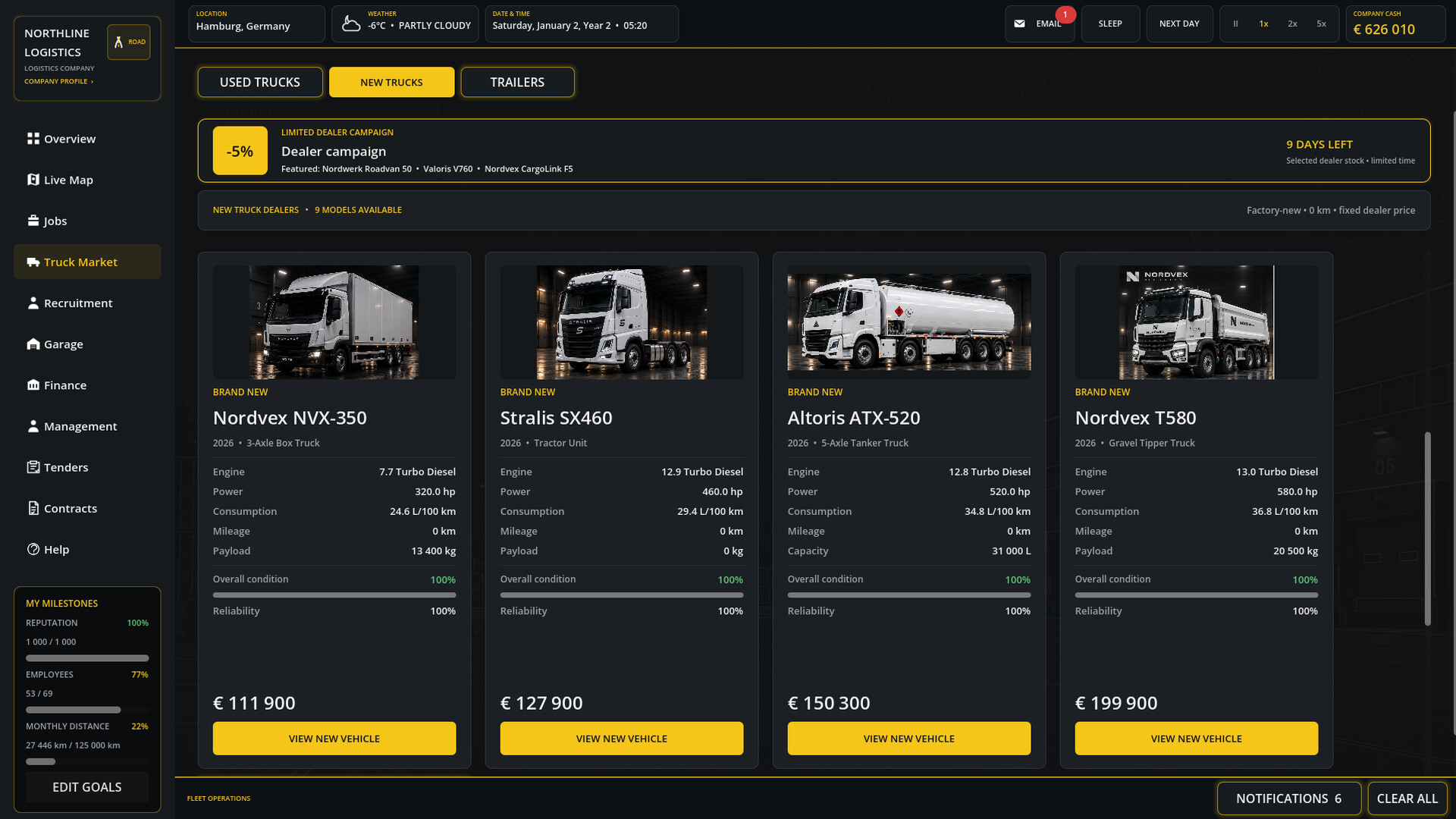
Task: Set game speed to 2x
Action: pos(1292,24)
